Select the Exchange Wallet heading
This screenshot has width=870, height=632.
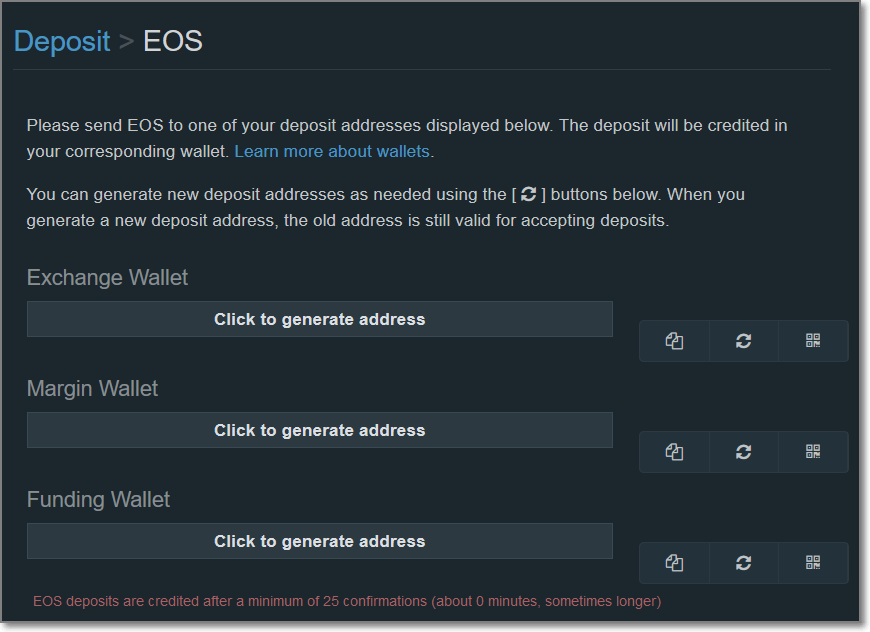pos(107,277)
